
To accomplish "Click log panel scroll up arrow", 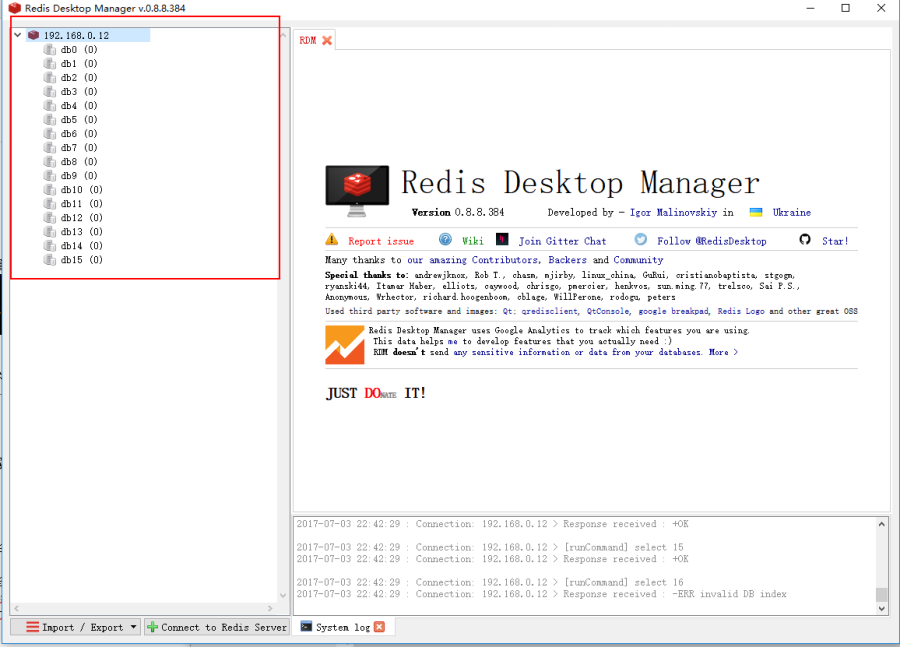I will point(882,524).
